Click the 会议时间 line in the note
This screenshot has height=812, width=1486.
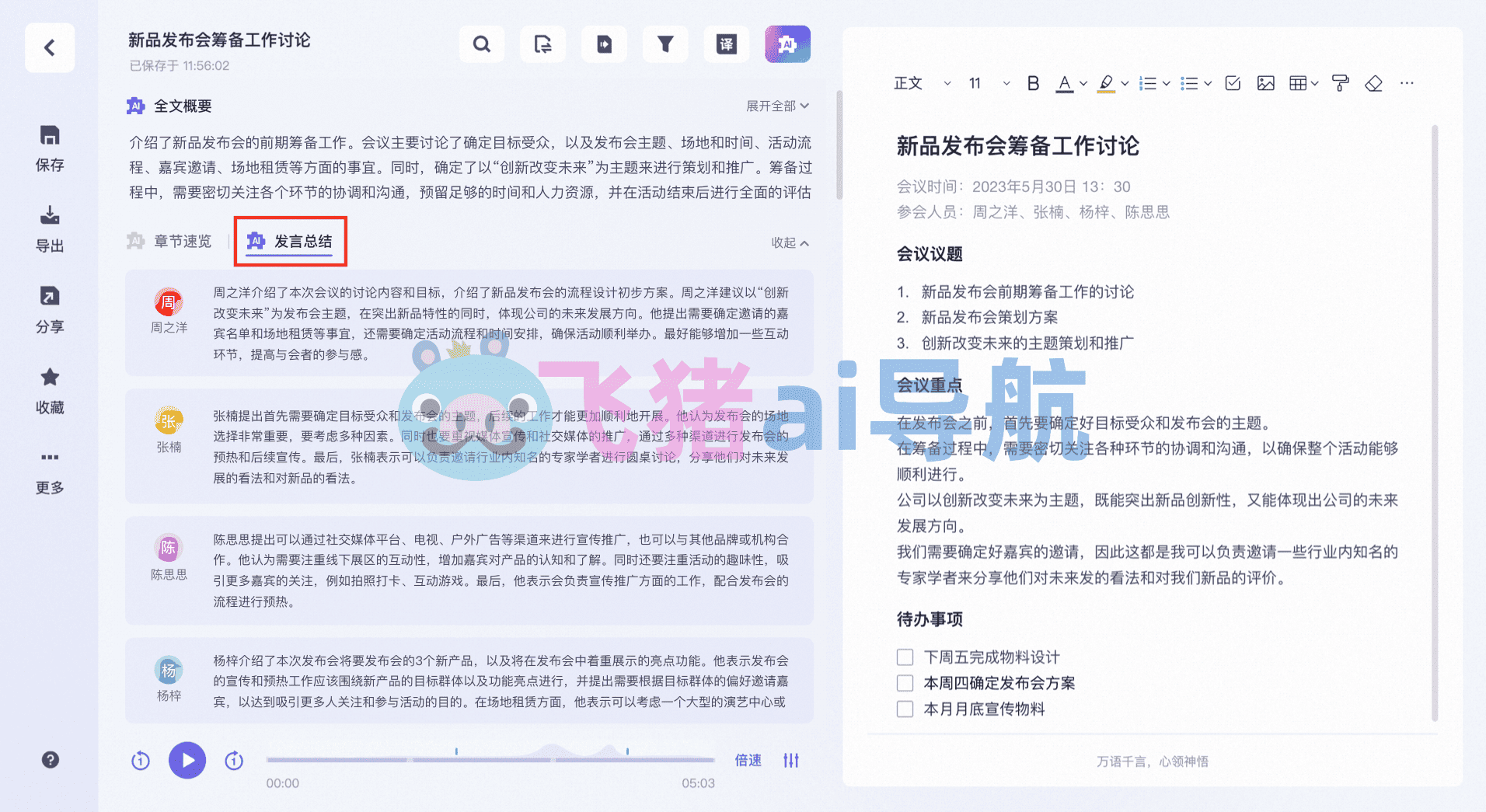tap(1013, 186)
